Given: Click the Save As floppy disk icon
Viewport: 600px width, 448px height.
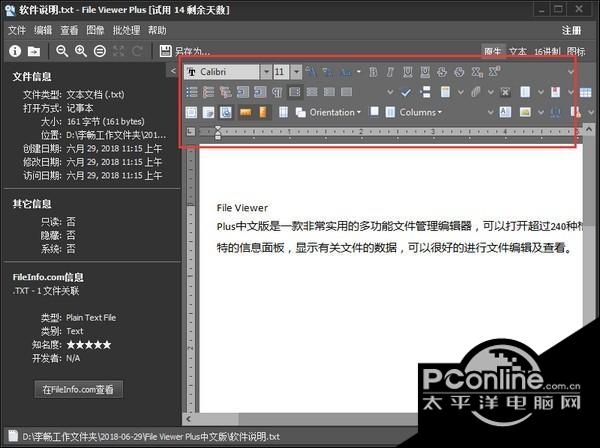Looking at the screenshot, I should tap(165, 51).
